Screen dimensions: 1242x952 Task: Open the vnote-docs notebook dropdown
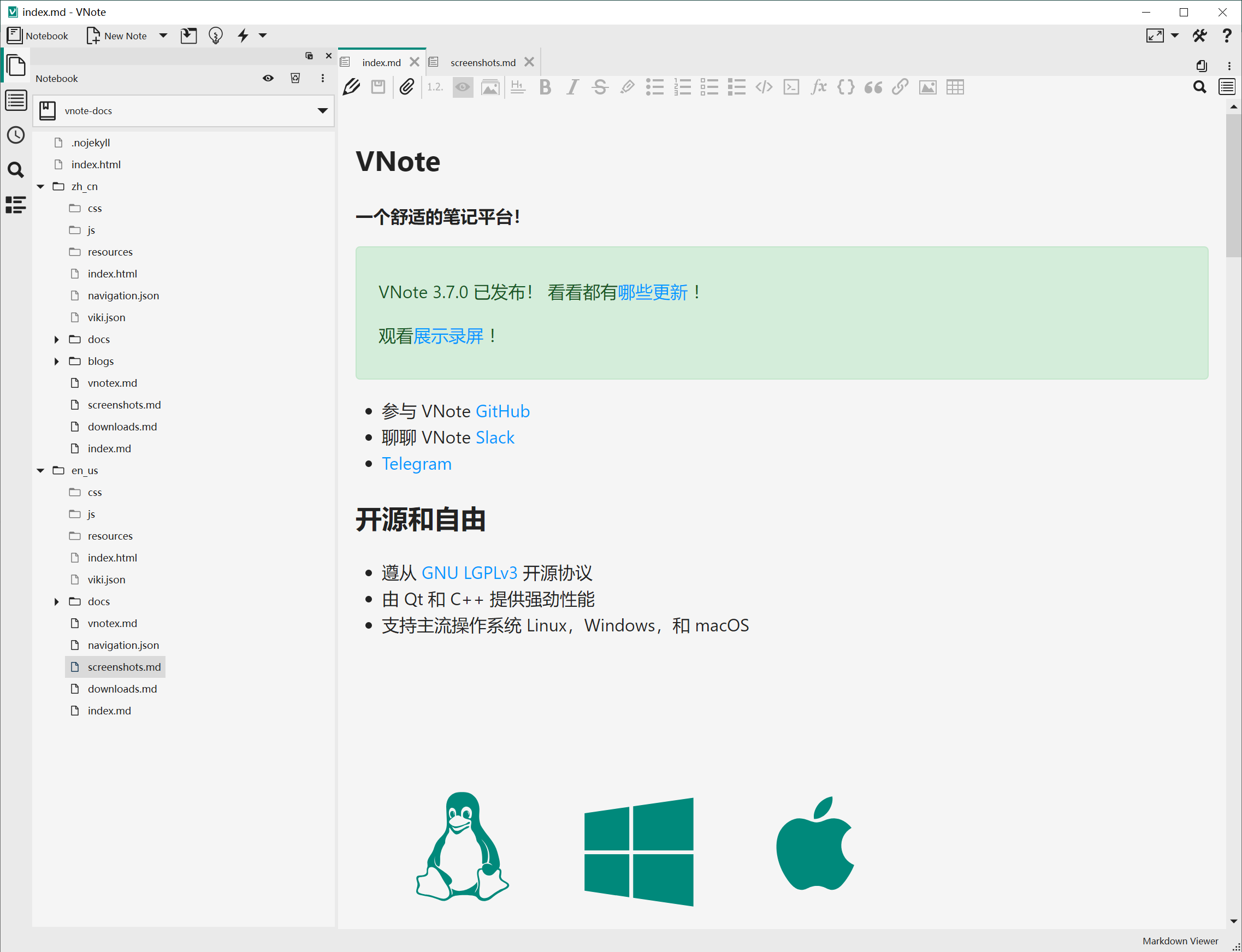(322, 110)
